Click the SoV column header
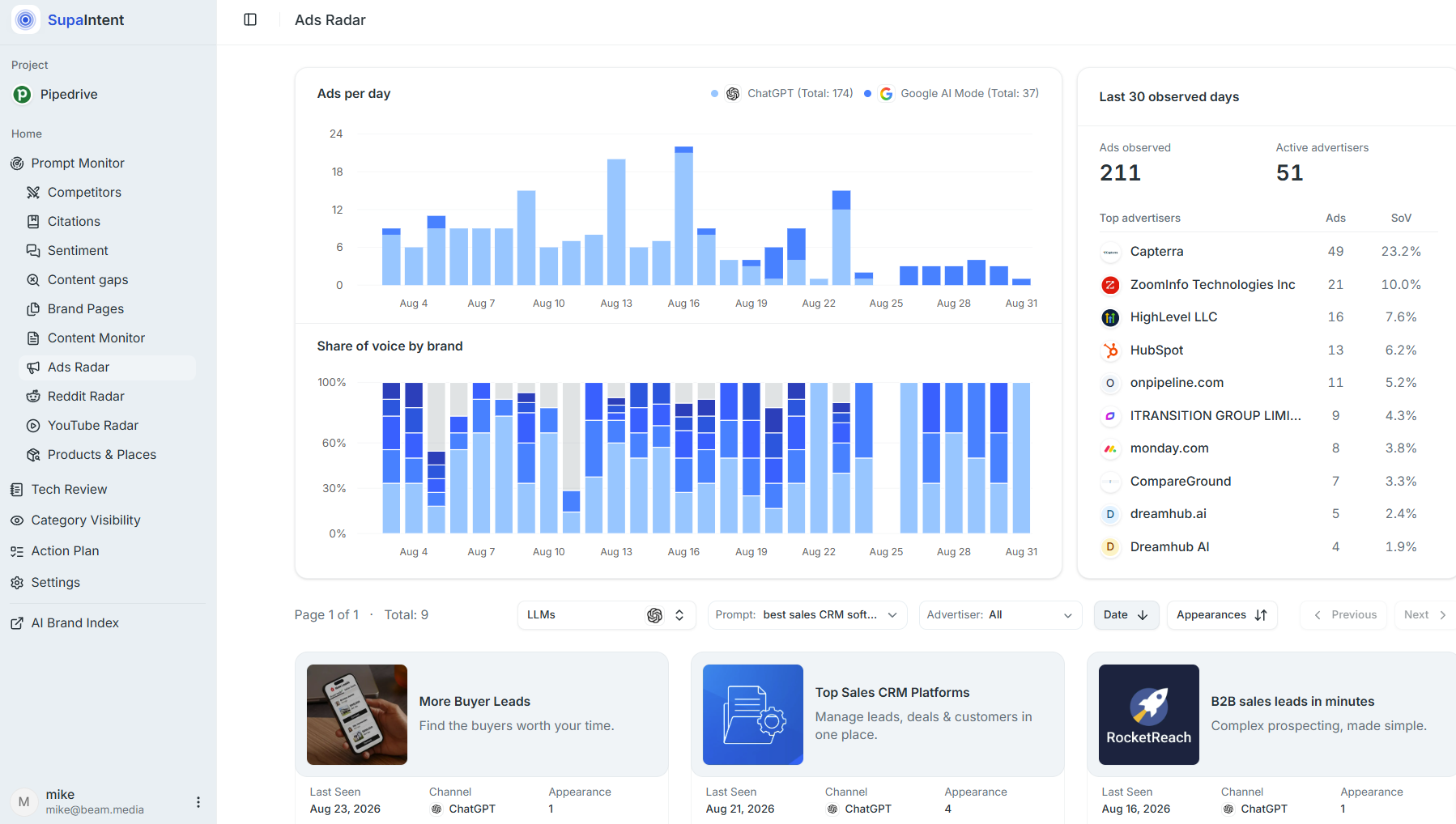The height and width of the screenshot is (824, 1456). [1401, 219]
